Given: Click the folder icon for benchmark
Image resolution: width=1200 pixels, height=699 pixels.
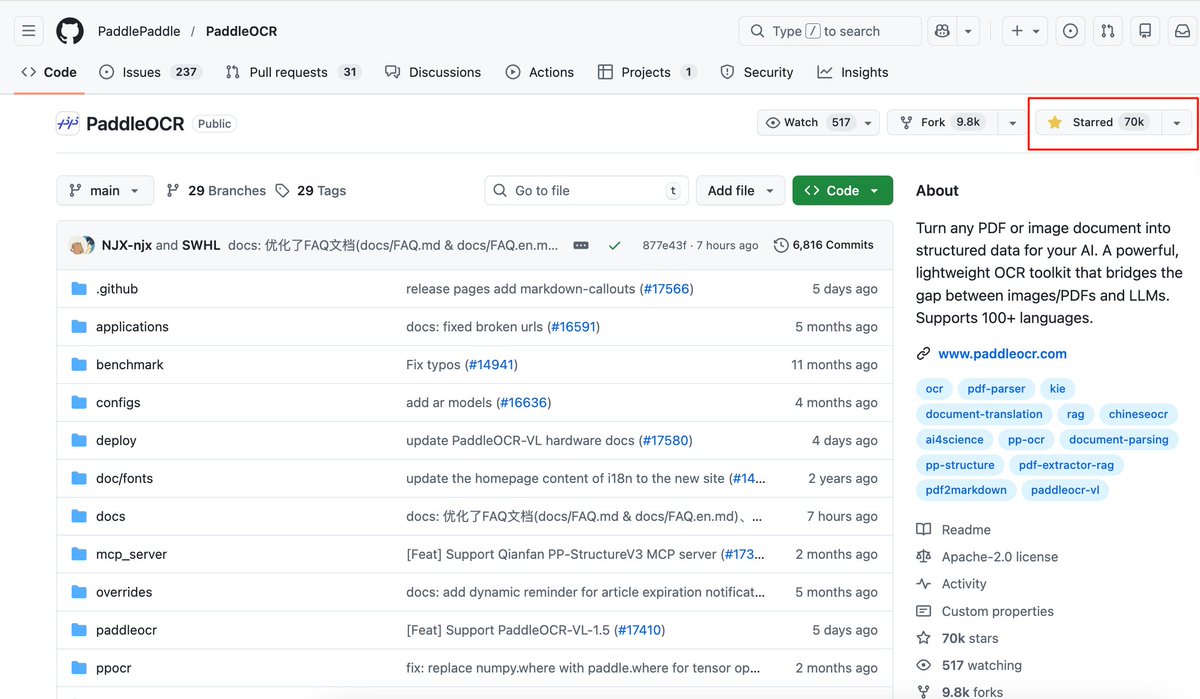Looking at the screenshot, I should (x=79, y=365).
